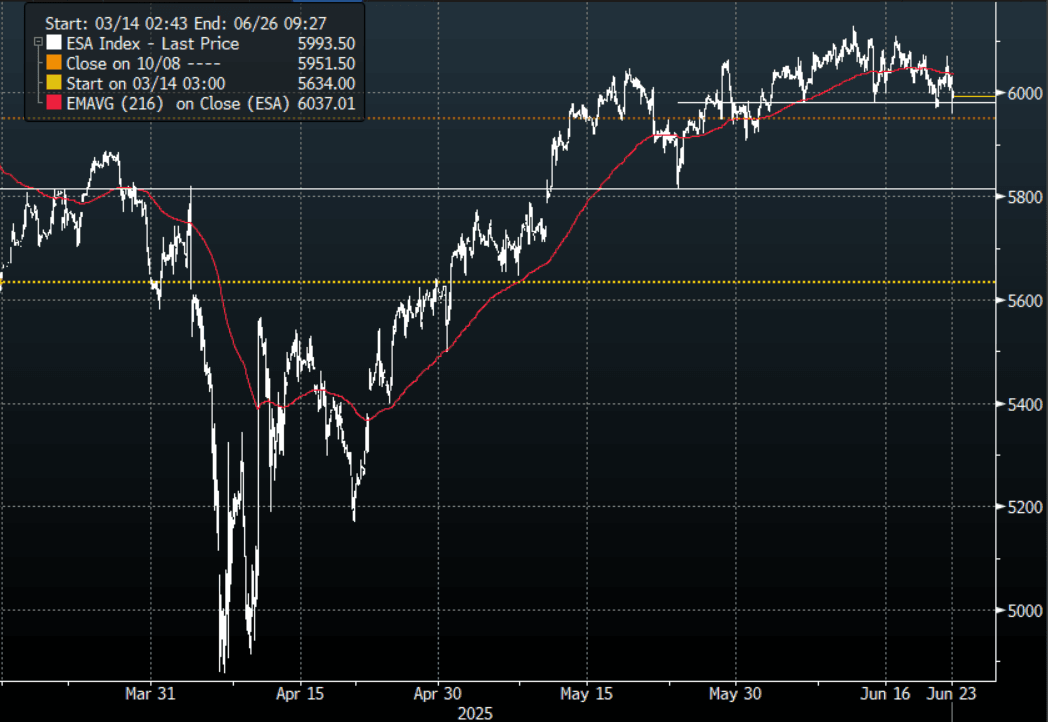Click the 5400 price axis label

pyautogui.click(x=1025, y=404)
